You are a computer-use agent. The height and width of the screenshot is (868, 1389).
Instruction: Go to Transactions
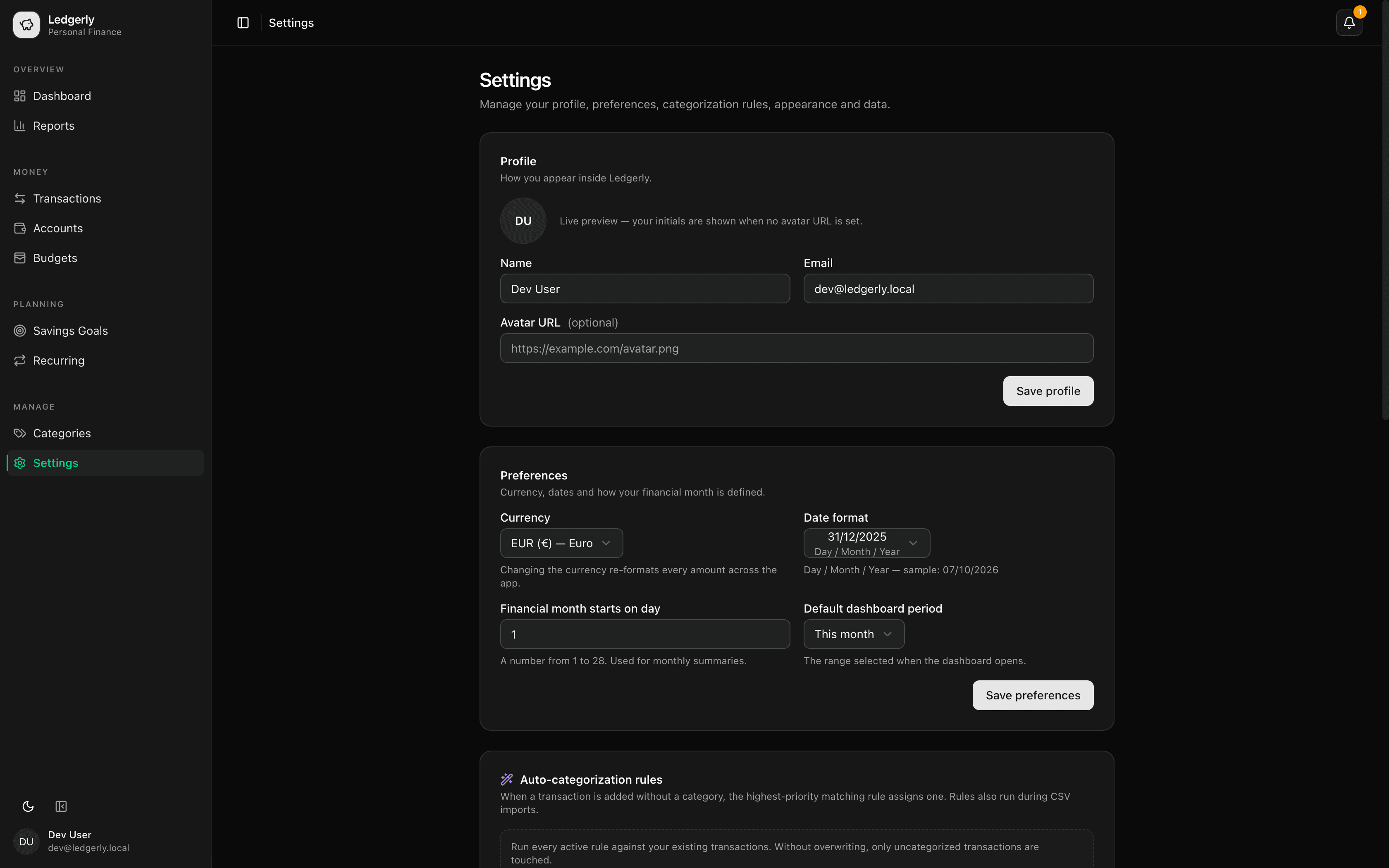click(x=105, y=199)
